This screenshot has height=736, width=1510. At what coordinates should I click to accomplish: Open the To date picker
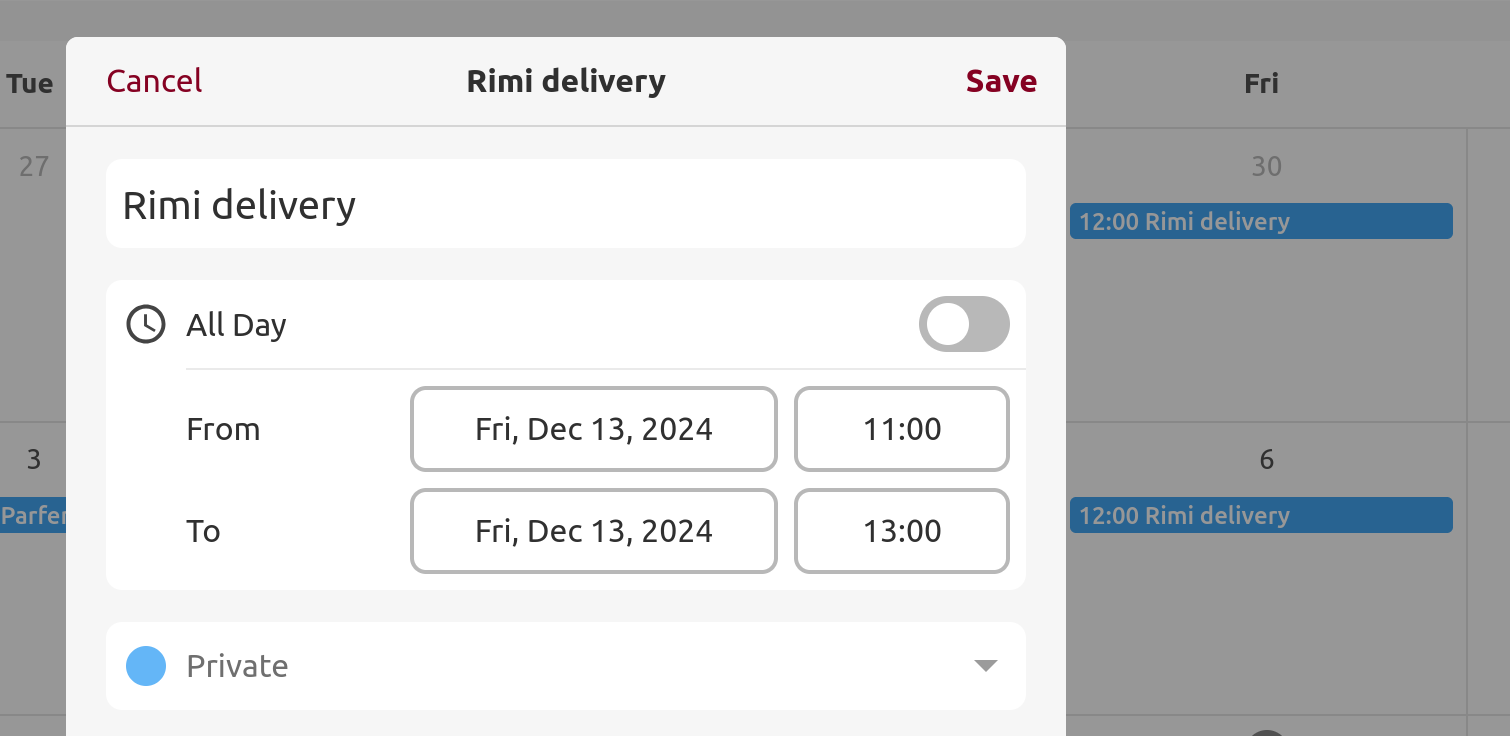click(x=593, y=531)
